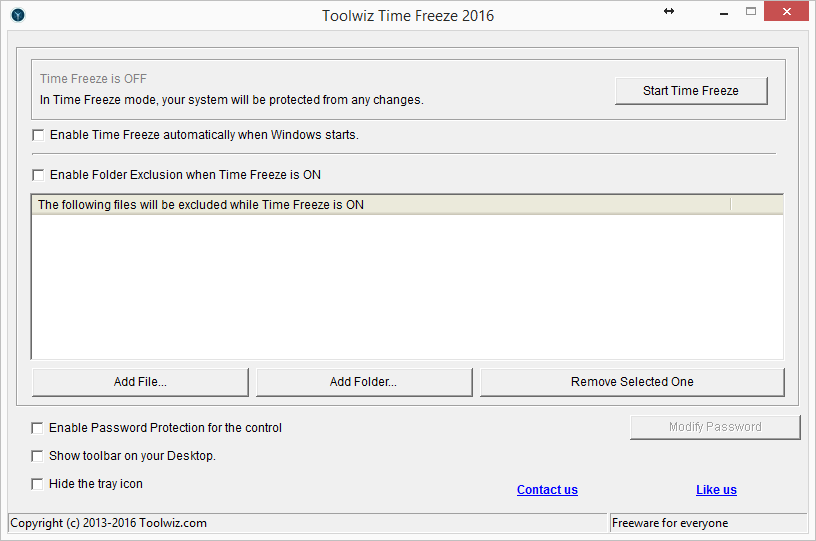This screenshot has width=816, height=541.
Task: Close the Toolwiz Time Freeze window
Action: pos(789,11)
